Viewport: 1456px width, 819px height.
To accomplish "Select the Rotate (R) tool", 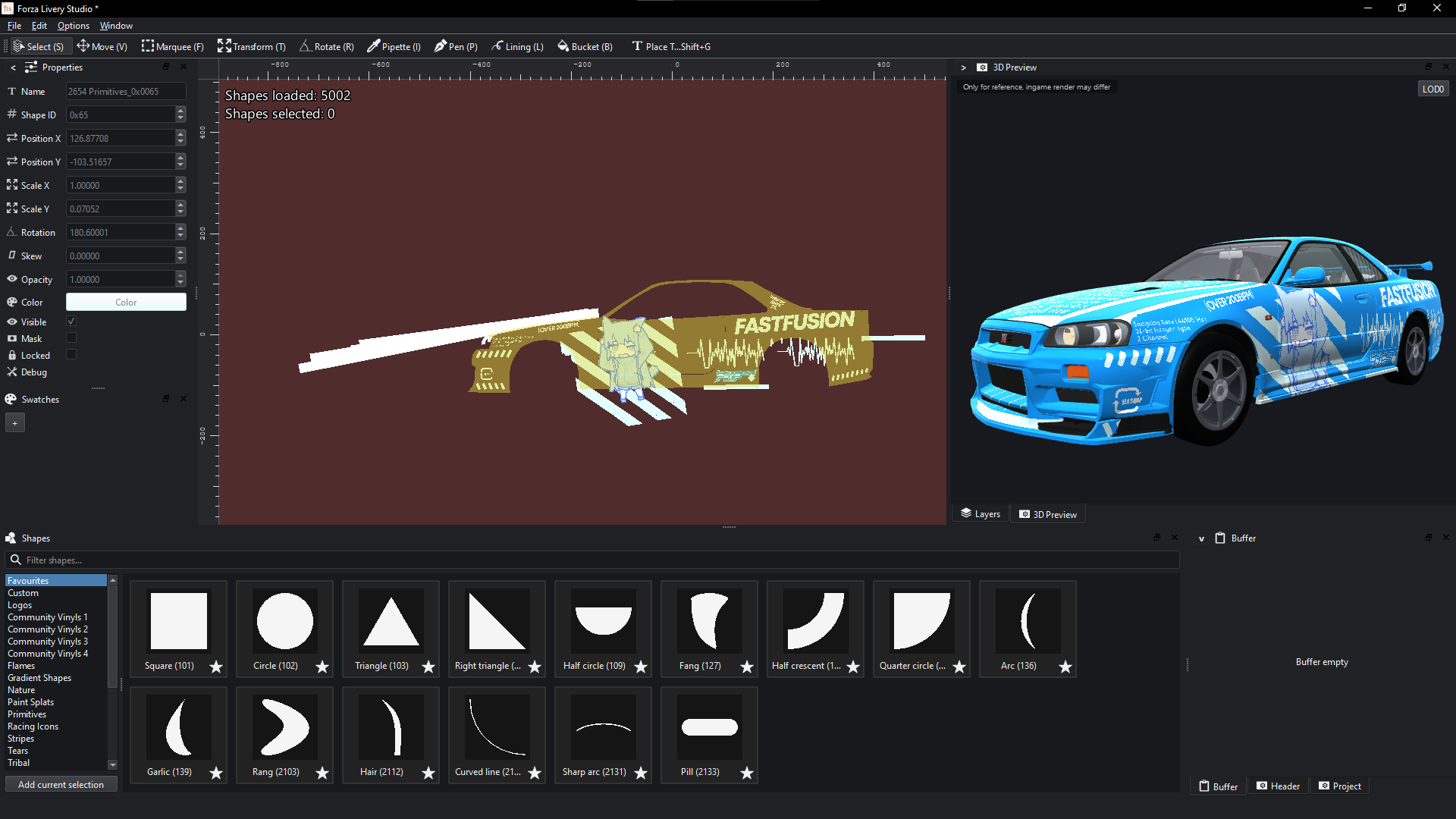I will (x=326, y=46).
